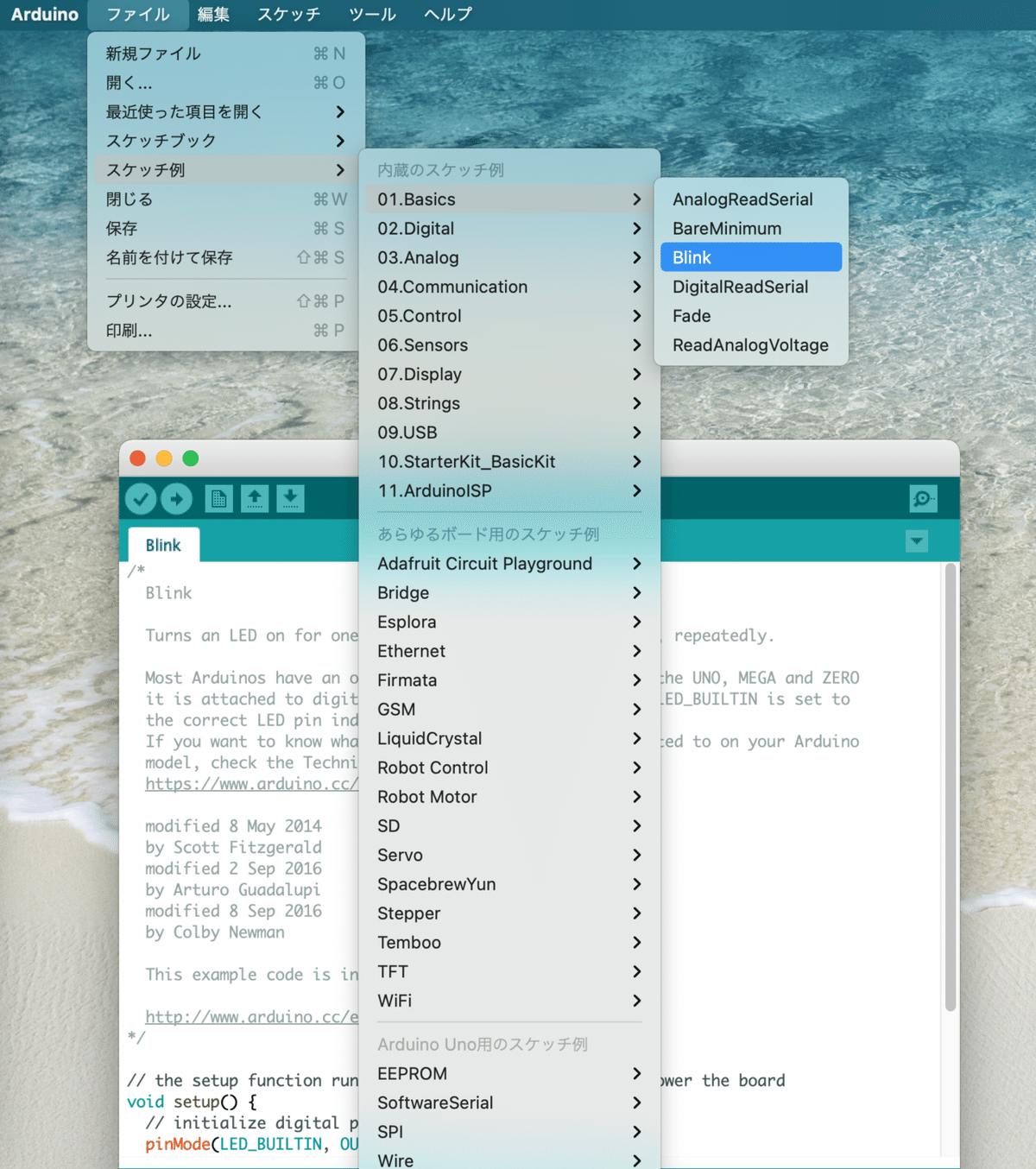Open the tab options dropdown triangle
1036x1169 pixels.
(x=917, y=541)
